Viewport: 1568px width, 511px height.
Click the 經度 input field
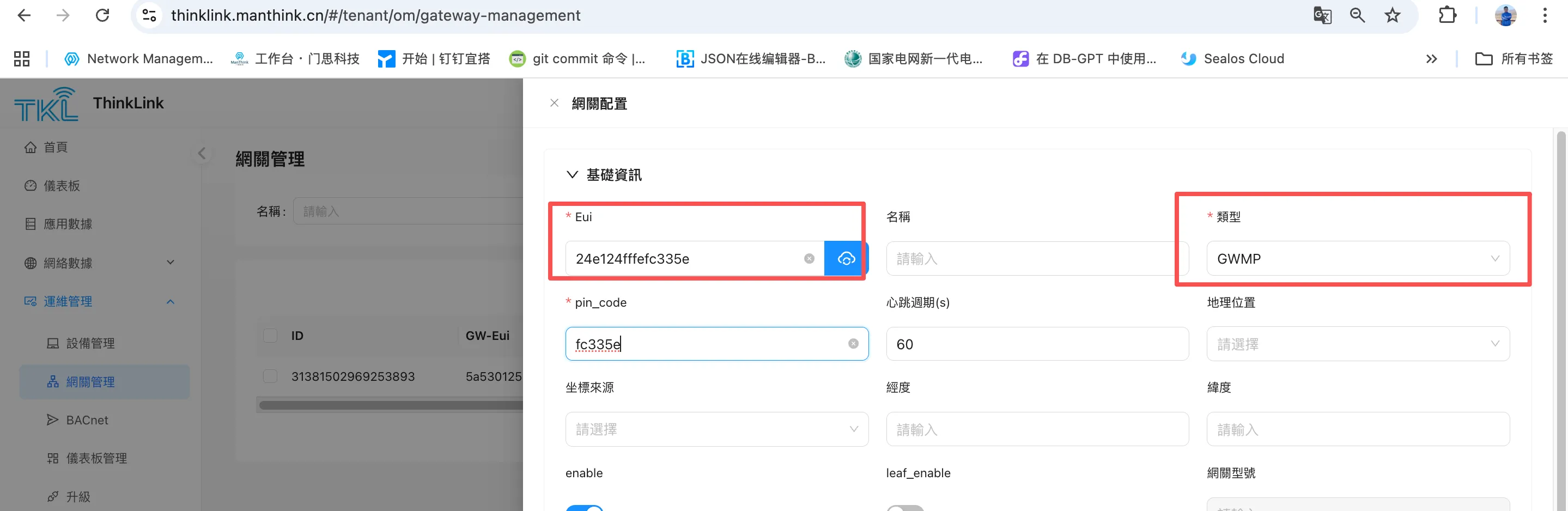pyautogui.click(x=1037, y=429)
